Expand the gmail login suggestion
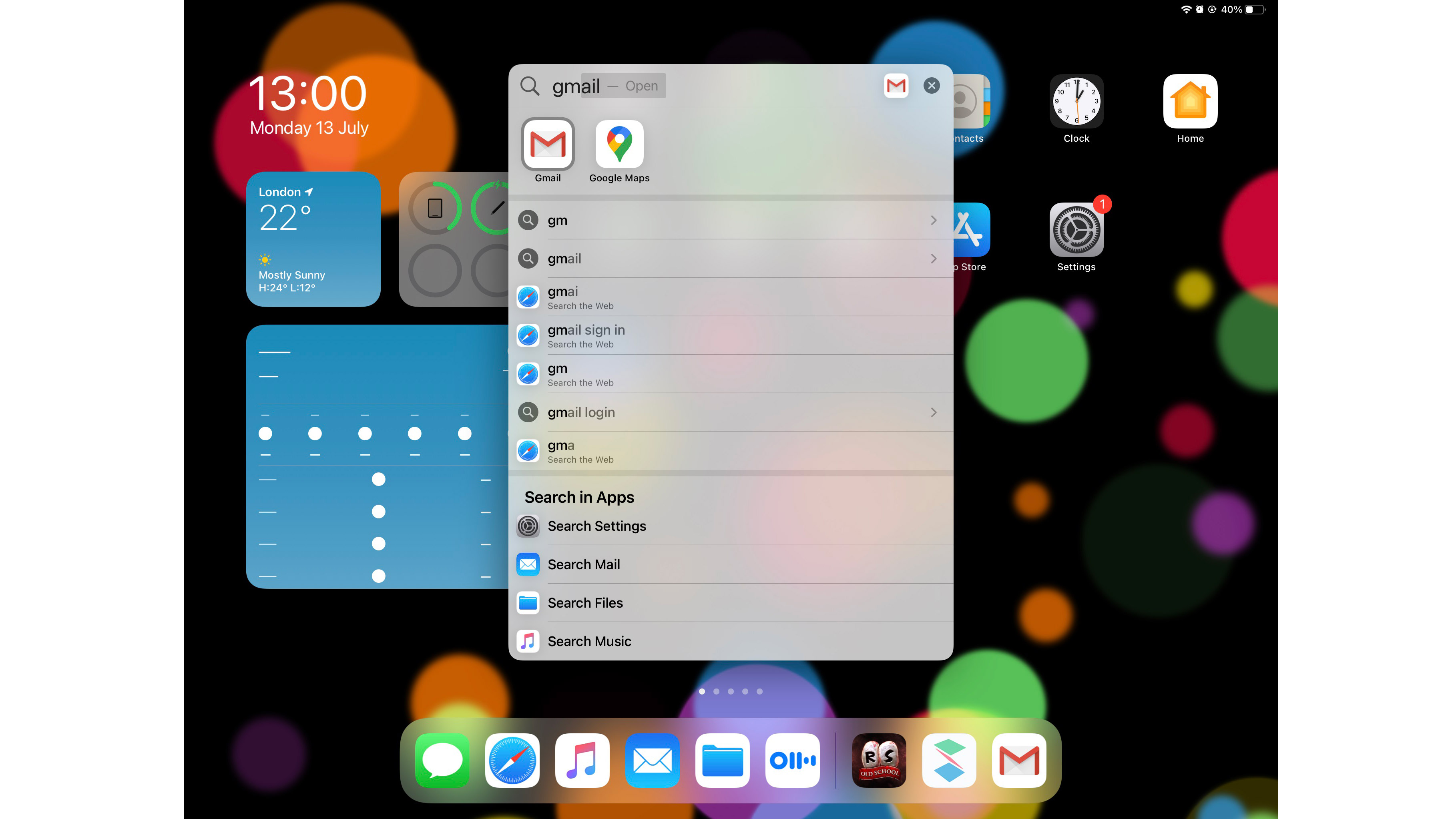The height and width of the screenshot is (819, 1456). [x=931, y=412]
